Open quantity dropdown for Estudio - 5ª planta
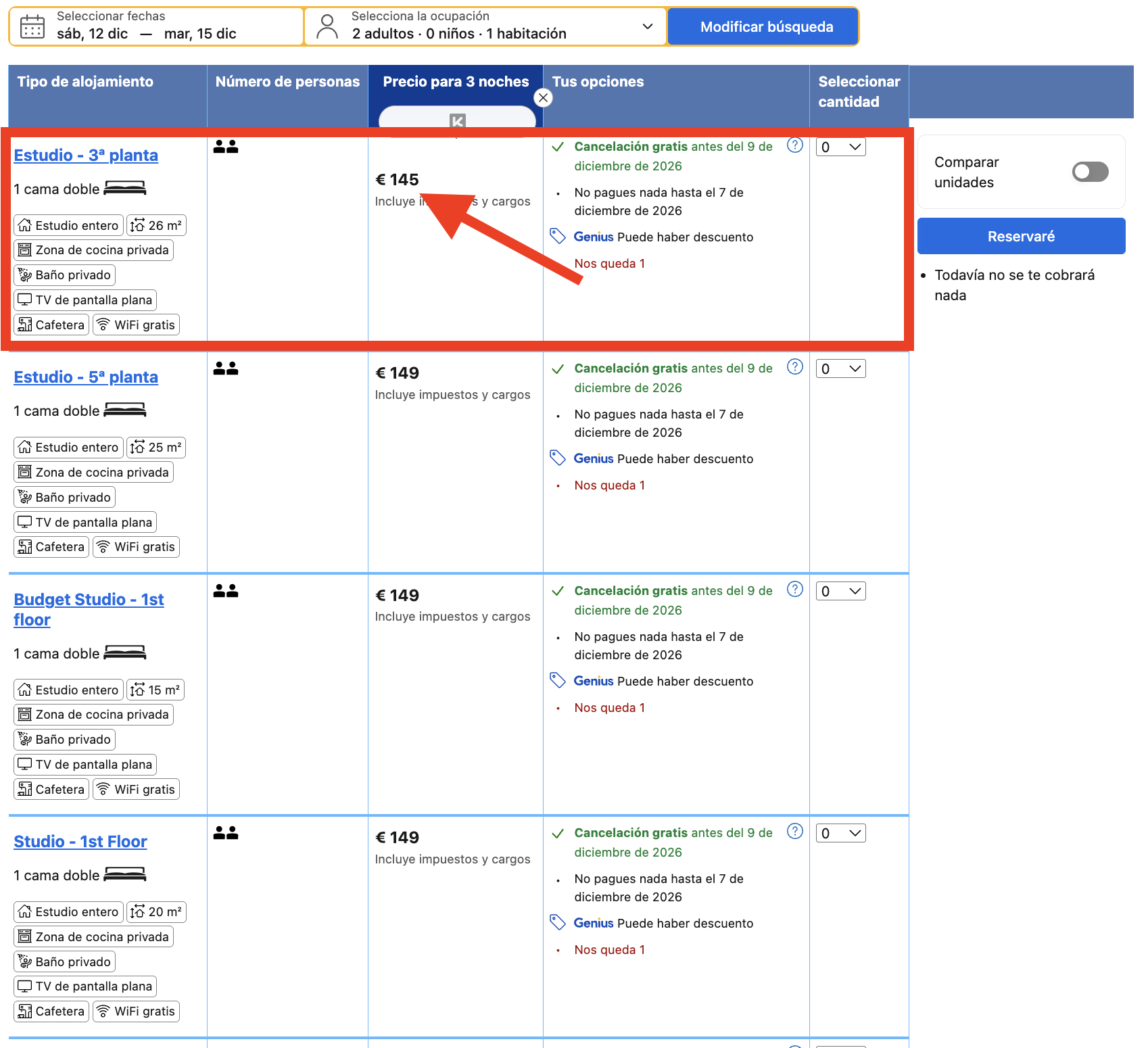Viewport: 1148px width, 1048px height. pyautogui.click(x=840, y=368)
